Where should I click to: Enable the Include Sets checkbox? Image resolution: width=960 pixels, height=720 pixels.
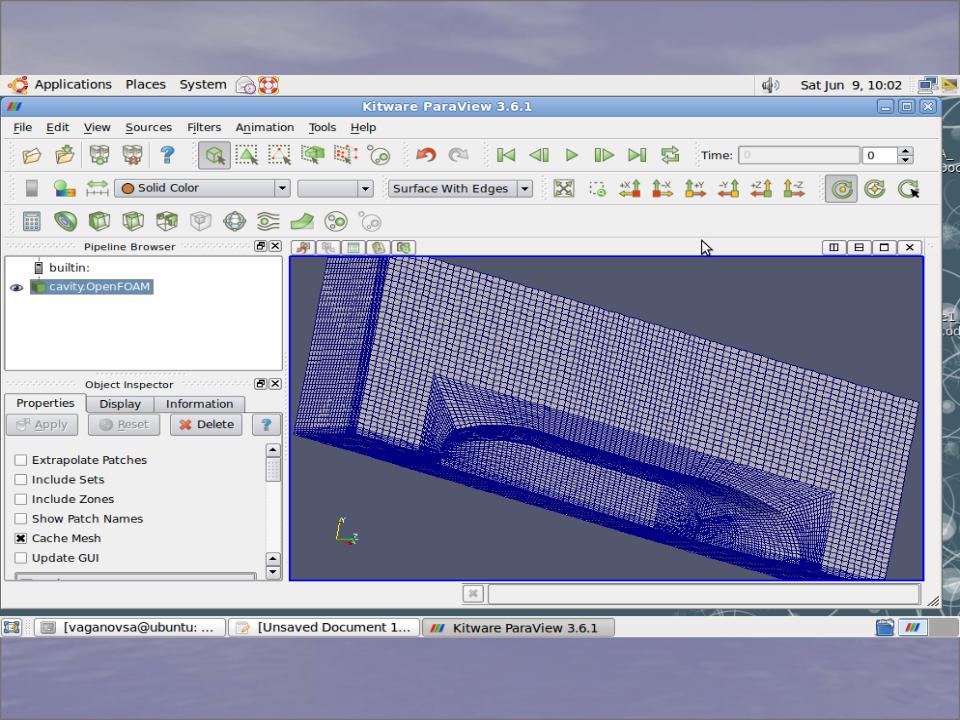21,479
